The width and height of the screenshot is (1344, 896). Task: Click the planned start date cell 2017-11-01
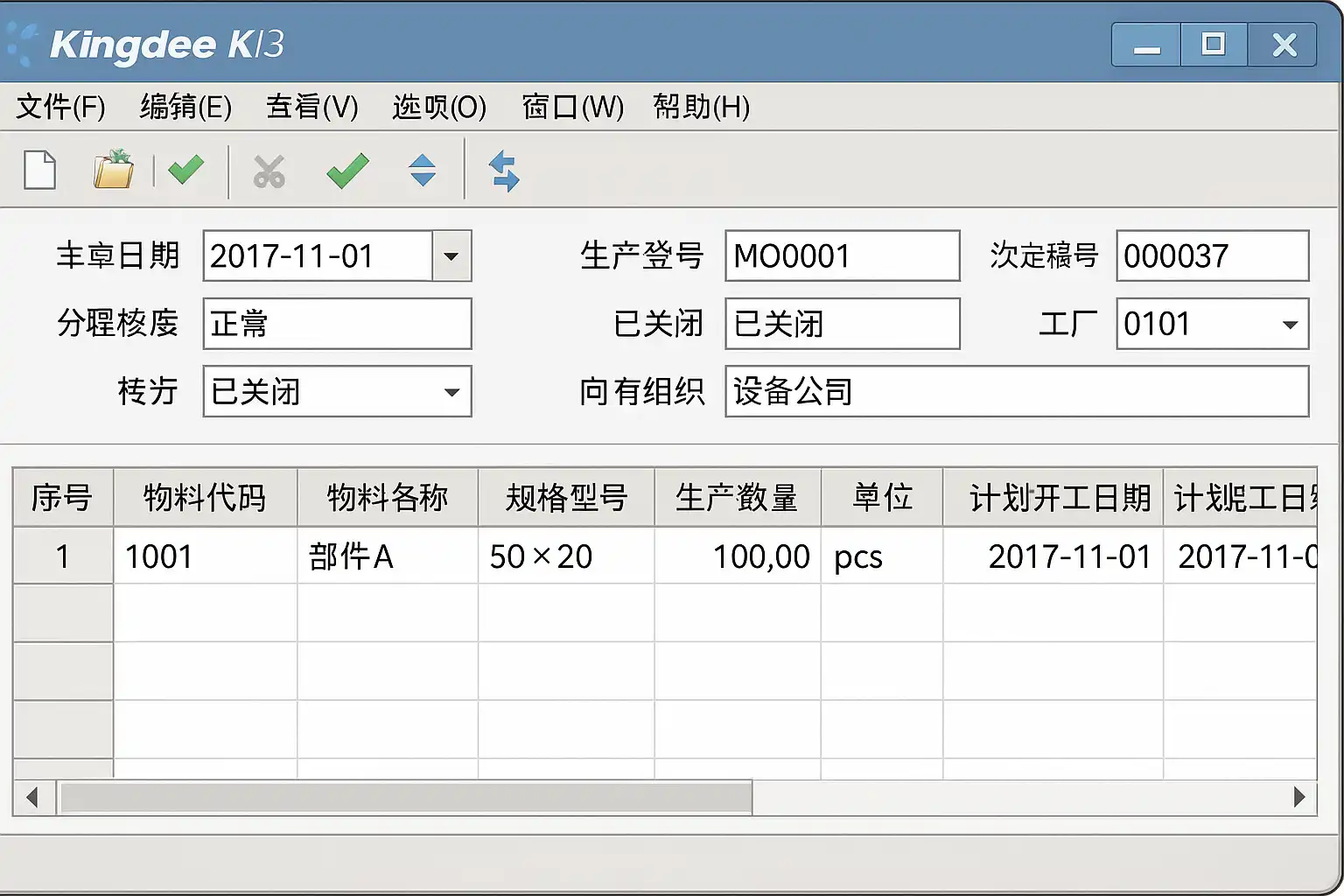tap(1053, 556)
